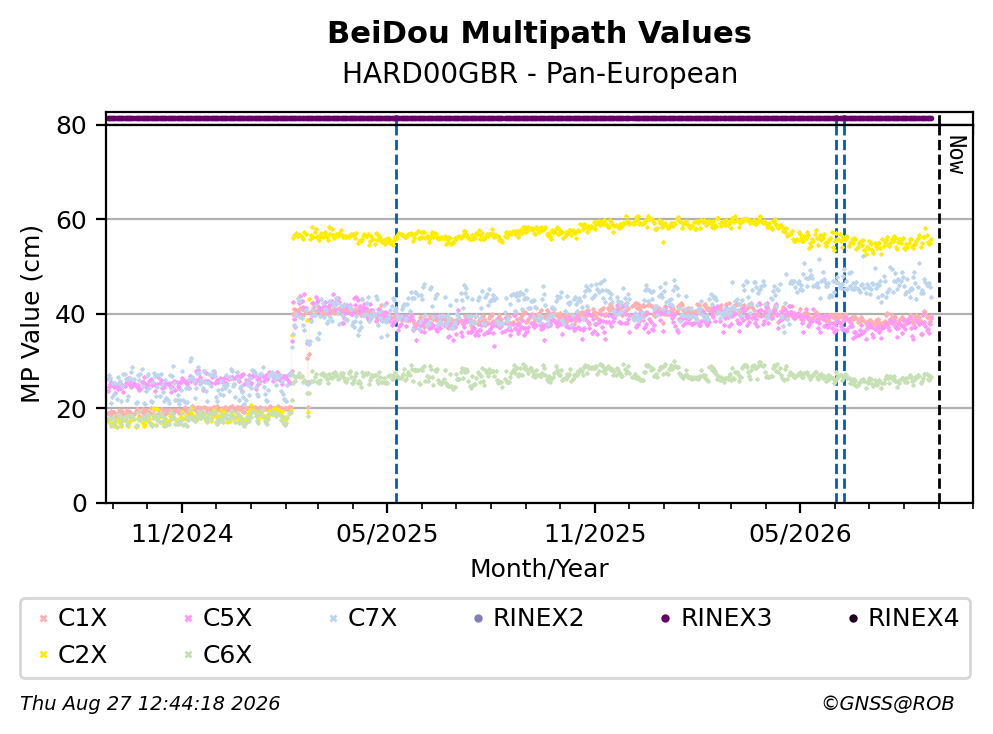Click the Now dashed line label

[957, 155]
